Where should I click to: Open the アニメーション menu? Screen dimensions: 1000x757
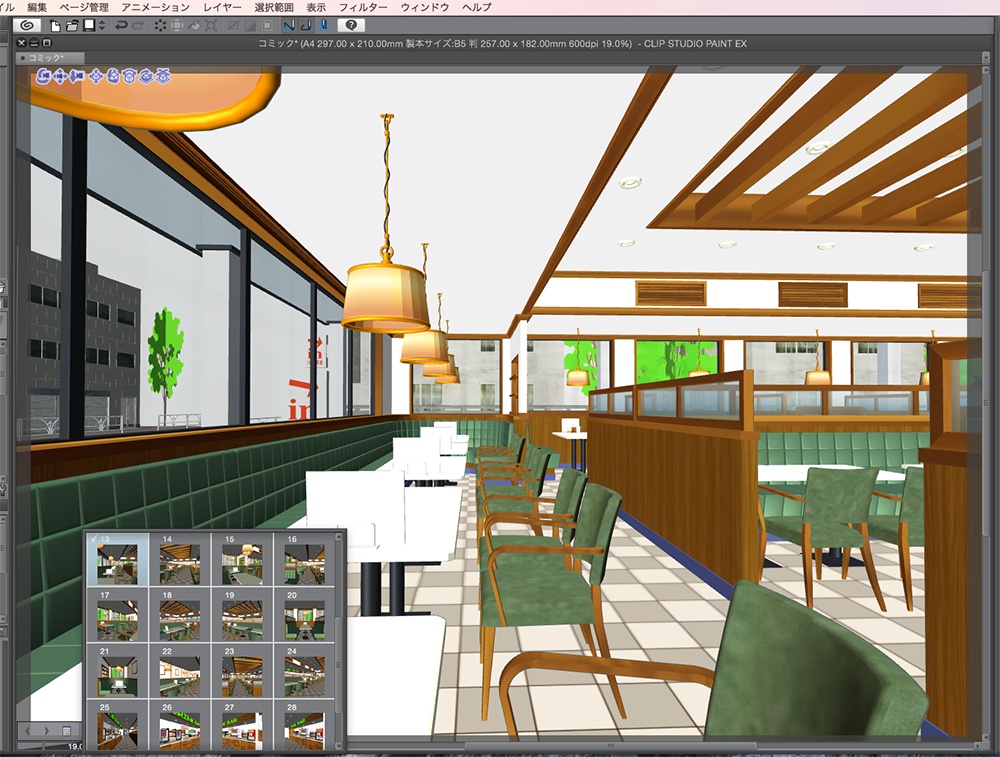(x=156, y=8)
